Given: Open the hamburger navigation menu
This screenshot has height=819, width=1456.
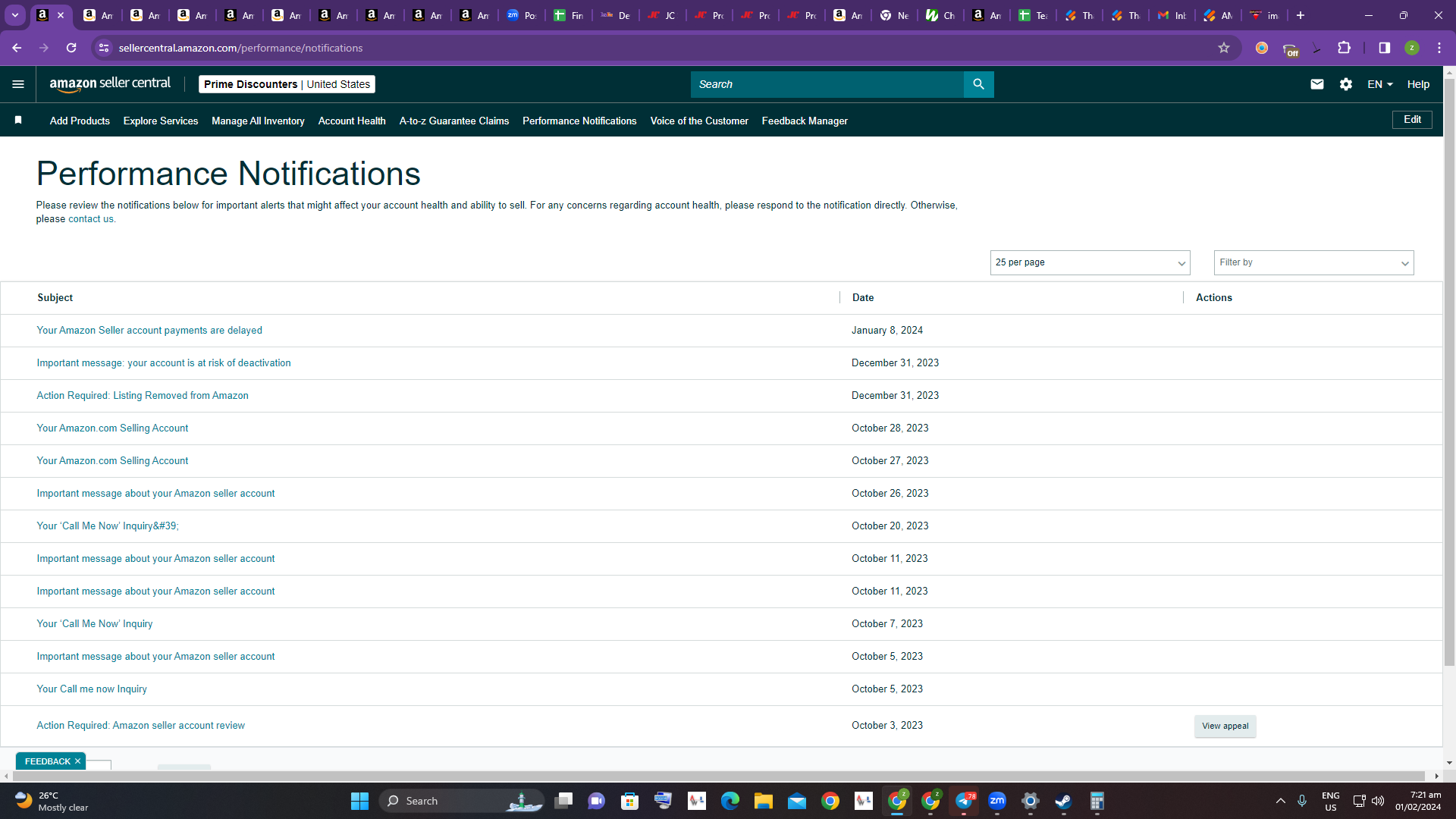Looking at the screenshot, I should pos(18,84).
